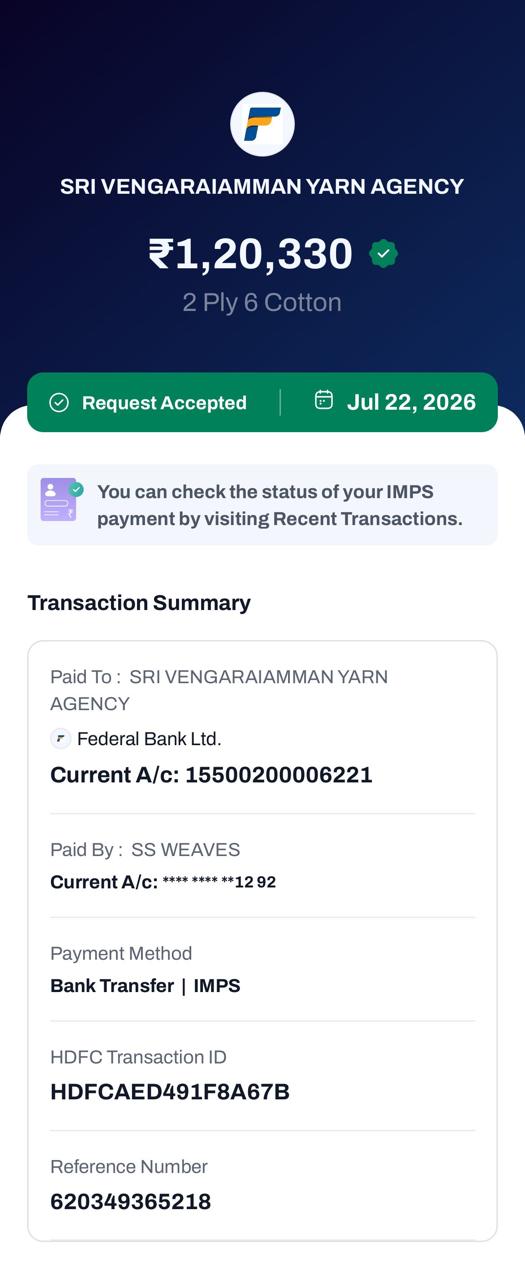Tap the 2 Ply 6 Cotton note
The height and width of the screenshot is (1280, 525).
[x=262, y=302]
